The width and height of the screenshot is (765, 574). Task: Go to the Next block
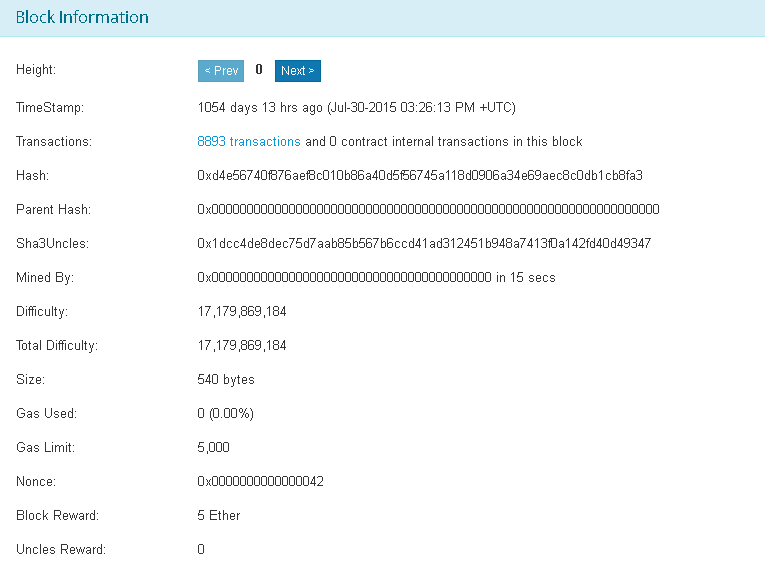(297, 71)
